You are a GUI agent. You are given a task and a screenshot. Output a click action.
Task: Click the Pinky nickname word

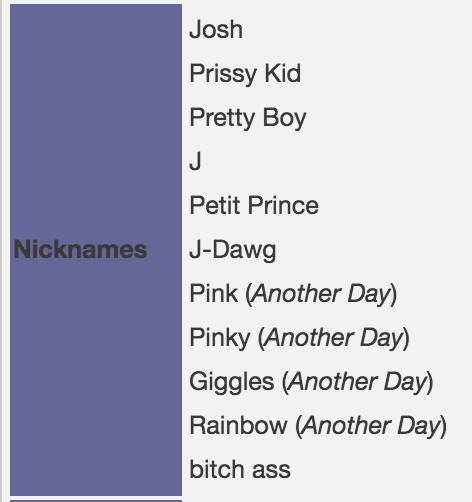pyautogui.click(x=220, y=338)
